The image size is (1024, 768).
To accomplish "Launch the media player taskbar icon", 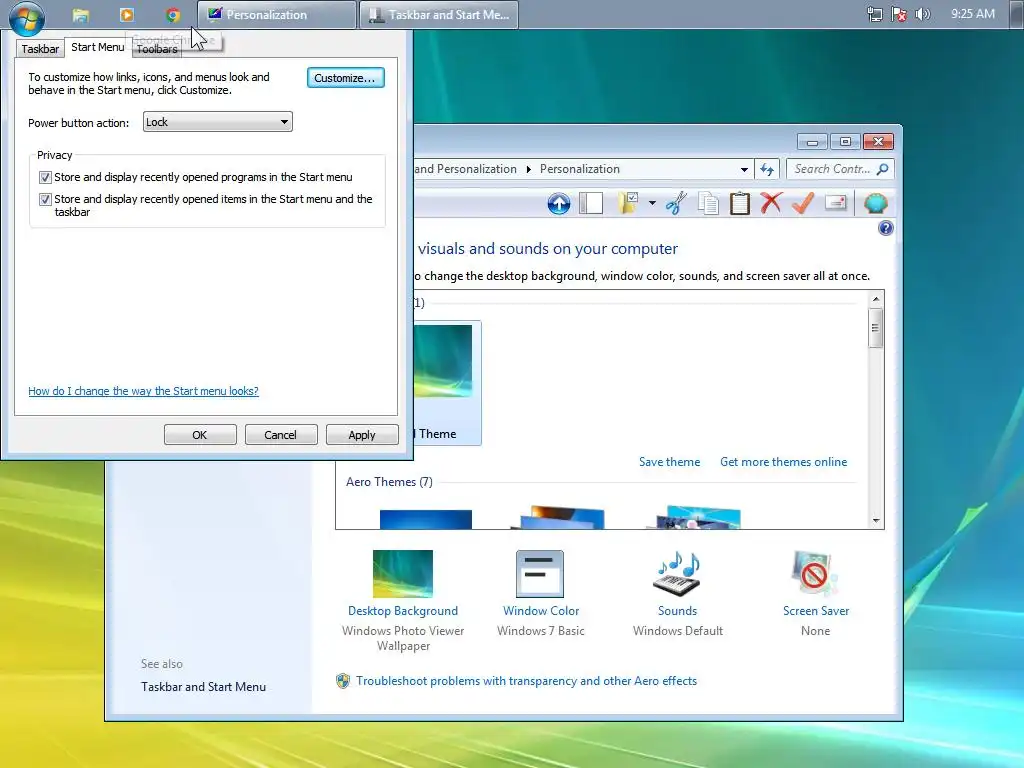I will point(127,14).
